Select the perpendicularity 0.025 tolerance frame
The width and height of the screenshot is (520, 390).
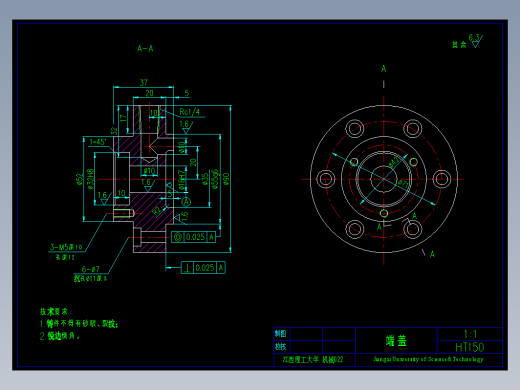coord(203,268)
